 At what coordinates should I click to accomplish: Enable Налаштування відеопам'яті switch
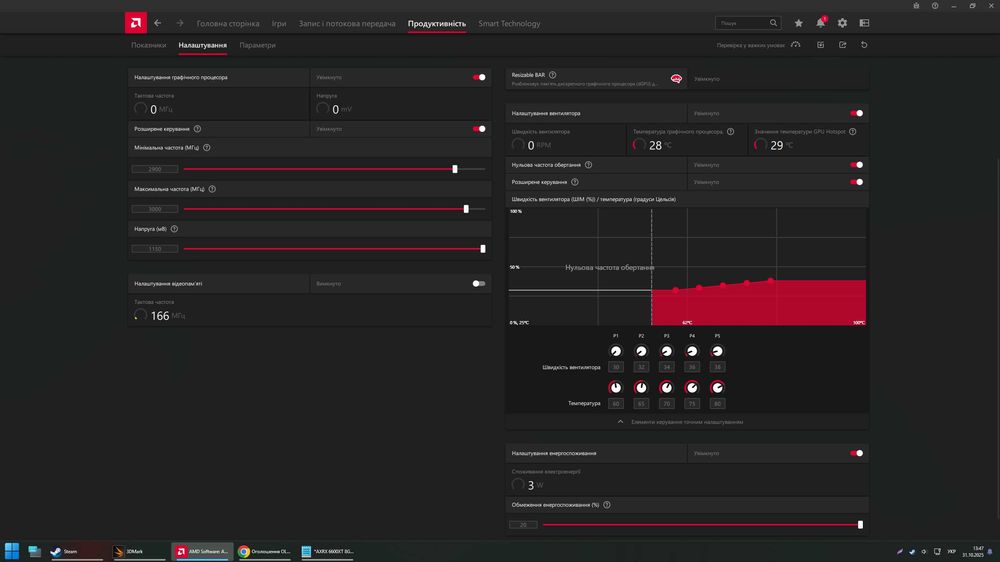479,283
